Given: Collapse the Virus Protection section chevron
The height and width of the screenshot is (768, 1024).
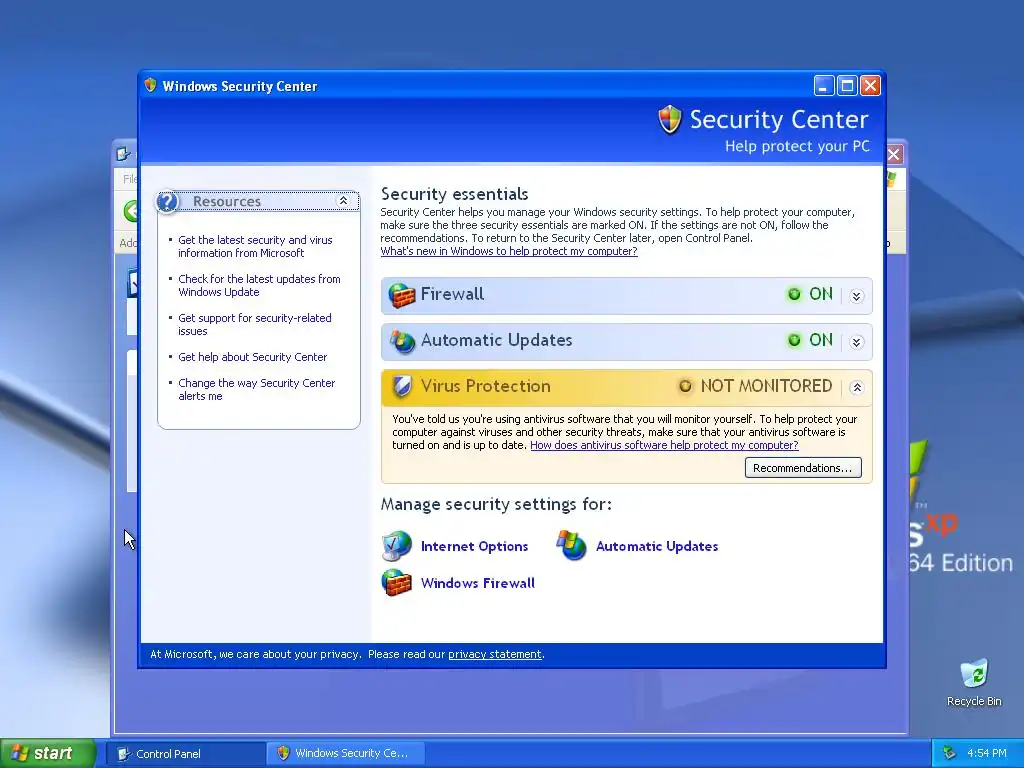Looking at the screenshot, I should coord(857,388).
